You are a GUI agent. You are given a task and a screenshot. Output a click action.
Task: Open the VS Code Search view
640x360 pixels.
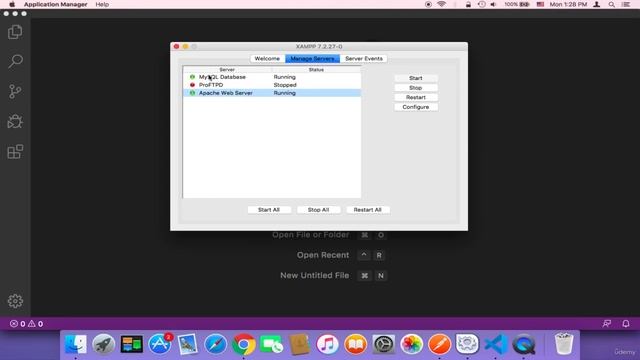point(15,62)
